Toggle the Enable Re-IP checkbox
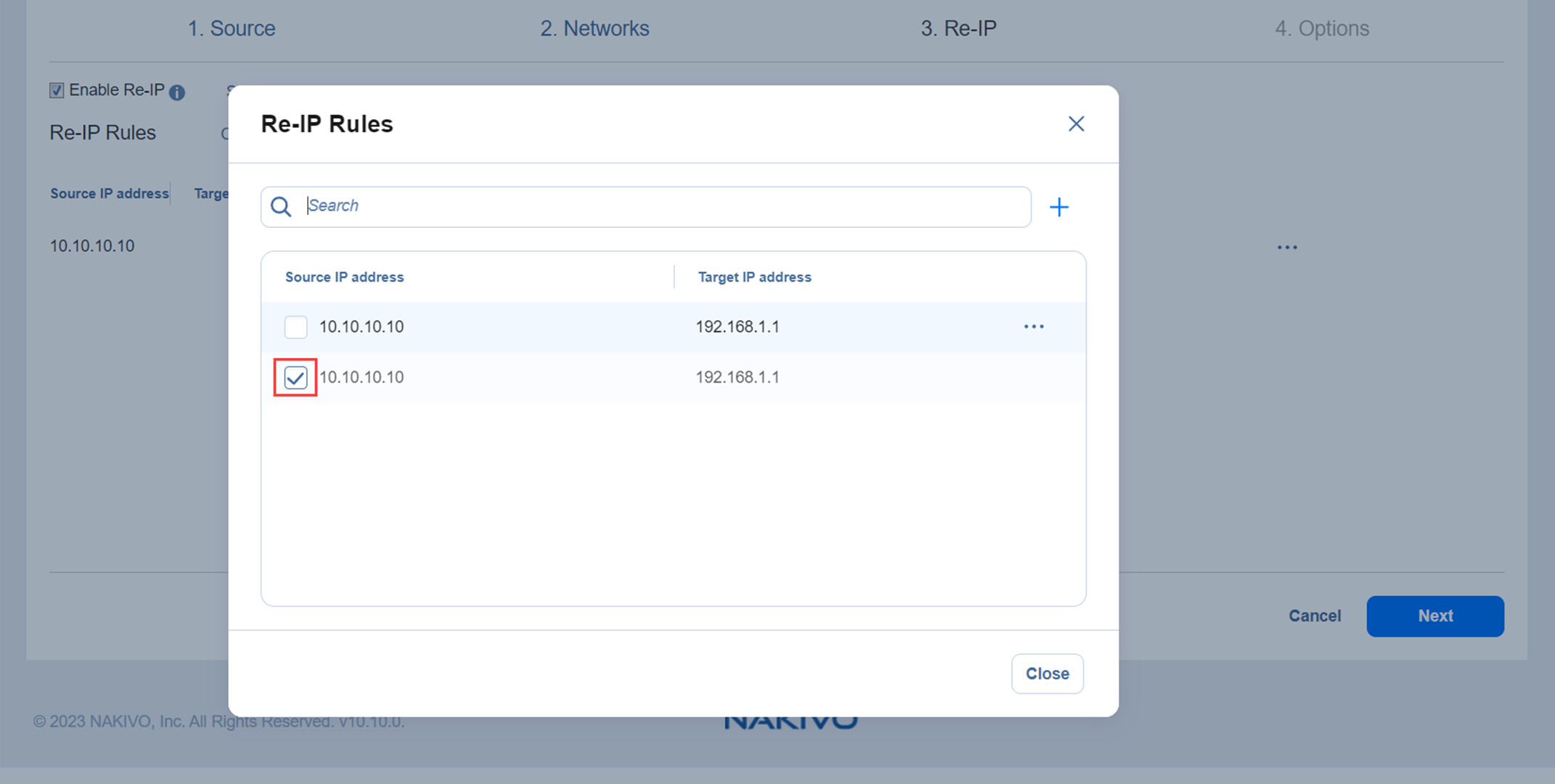Image resolution: width=1555 pixels, height=784 pixels. [x=57, y=91]
